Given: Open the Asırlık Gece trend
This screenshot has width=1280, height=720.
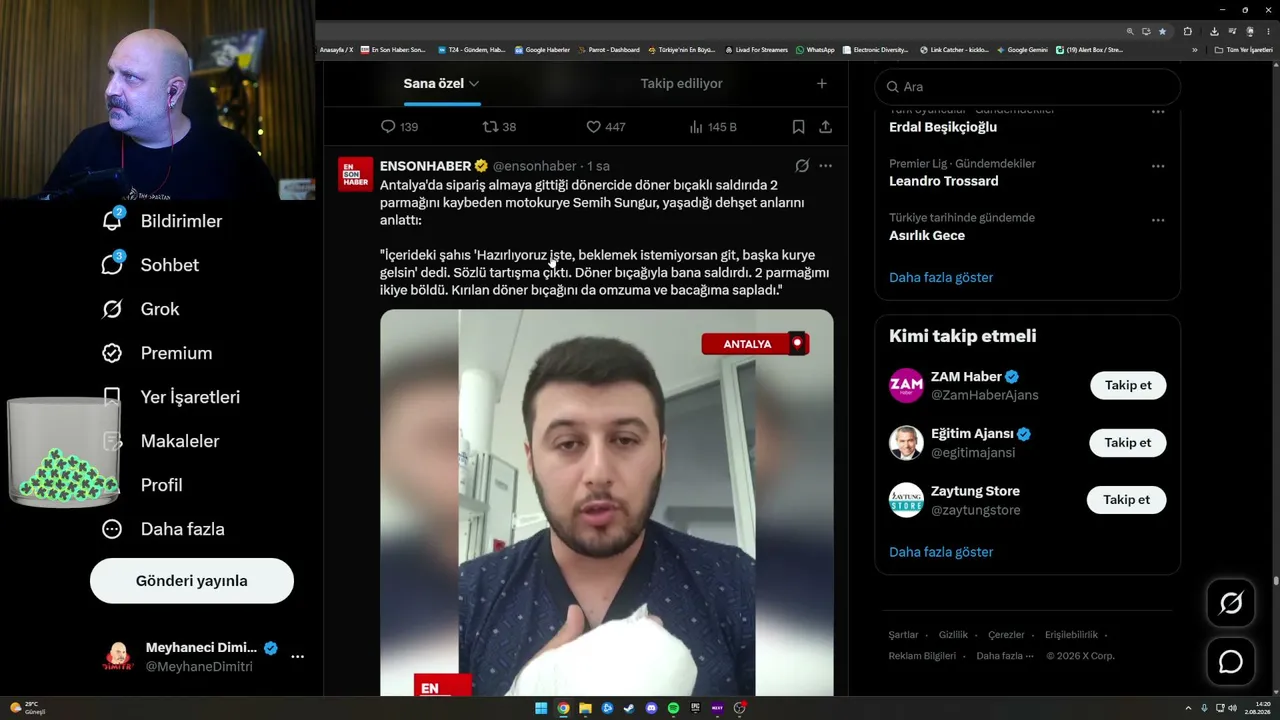Looking at the screenshot, I should click(927, 236).
